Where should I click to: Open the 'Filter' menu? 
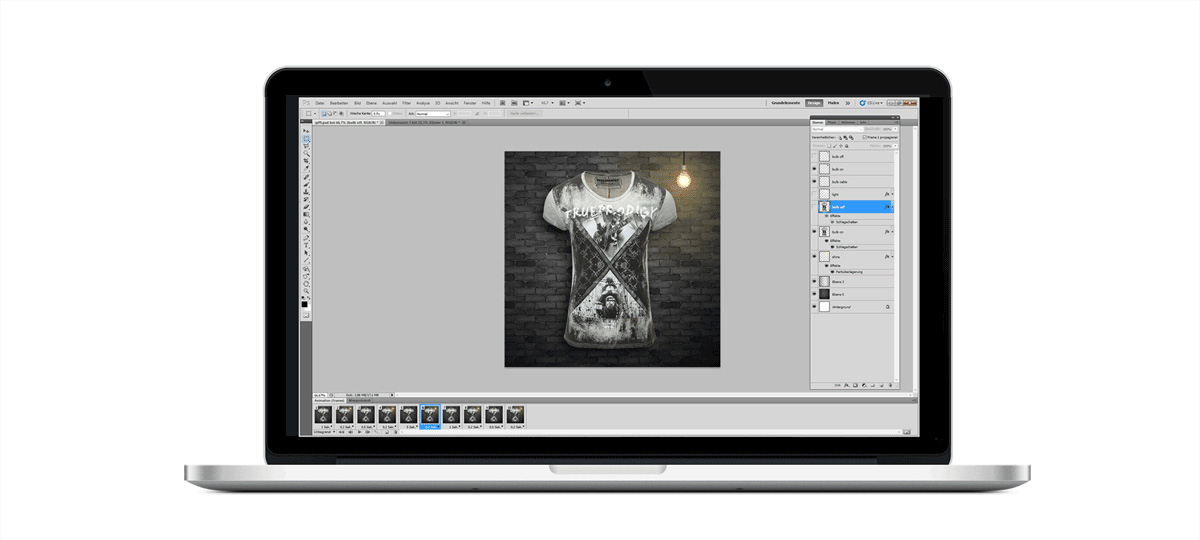pos(406,103)
